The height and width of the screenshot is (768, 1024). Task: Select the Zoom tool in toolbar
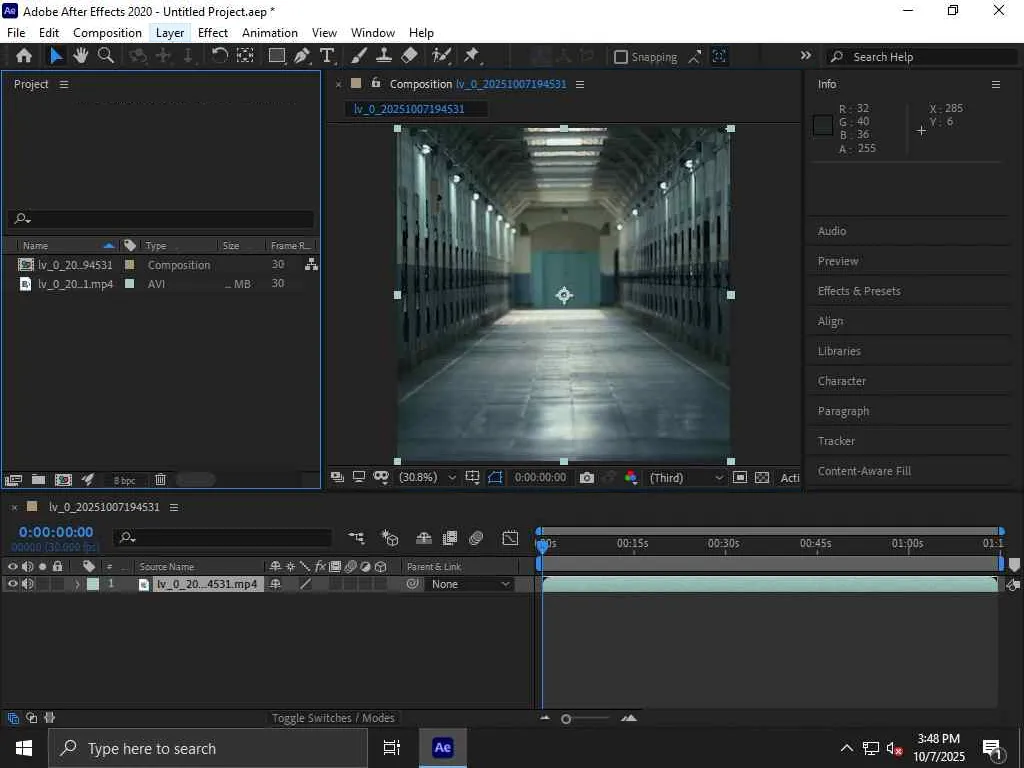(x=105, y=56)
